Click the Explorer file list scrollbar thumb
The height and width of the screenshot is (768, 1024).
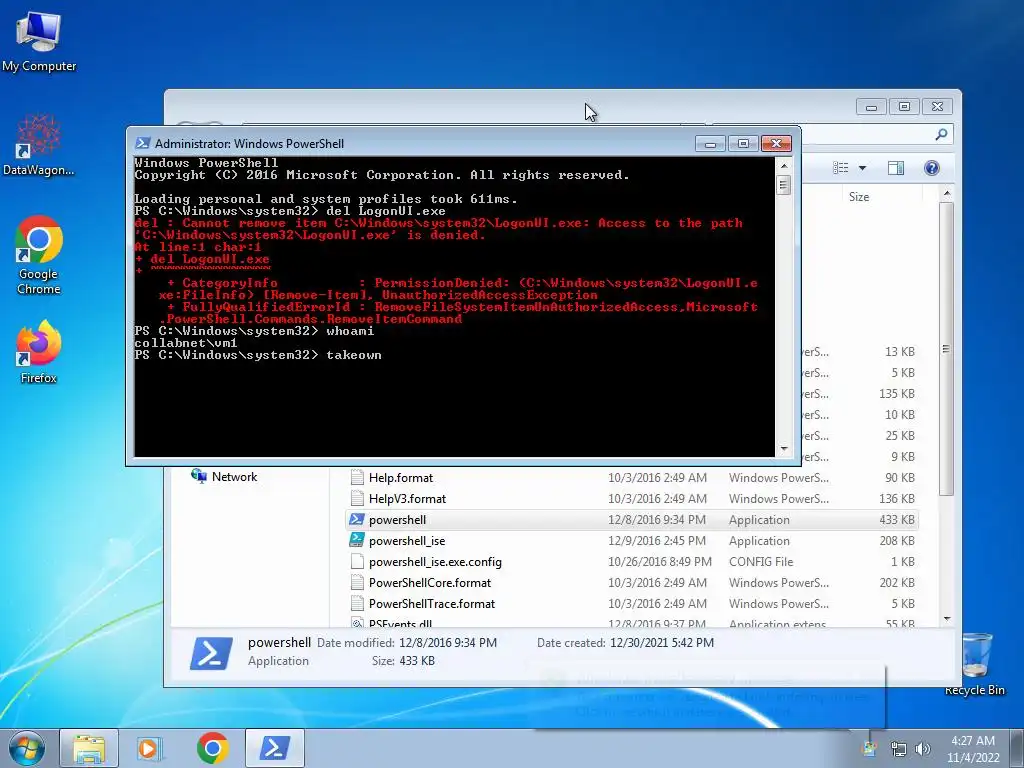[947, 348]
